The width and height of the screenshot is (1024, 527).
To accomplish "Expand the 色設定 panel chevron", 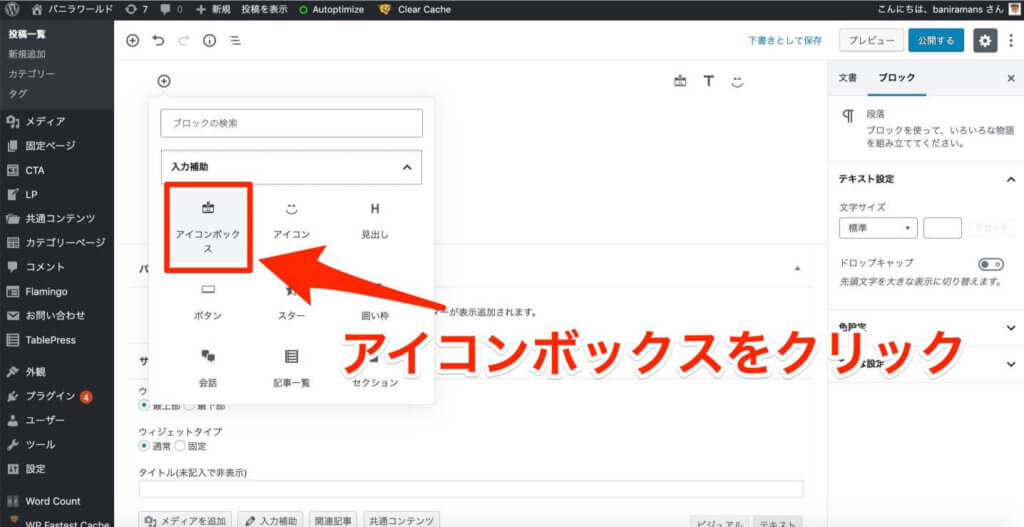I will click(1011, 327).
